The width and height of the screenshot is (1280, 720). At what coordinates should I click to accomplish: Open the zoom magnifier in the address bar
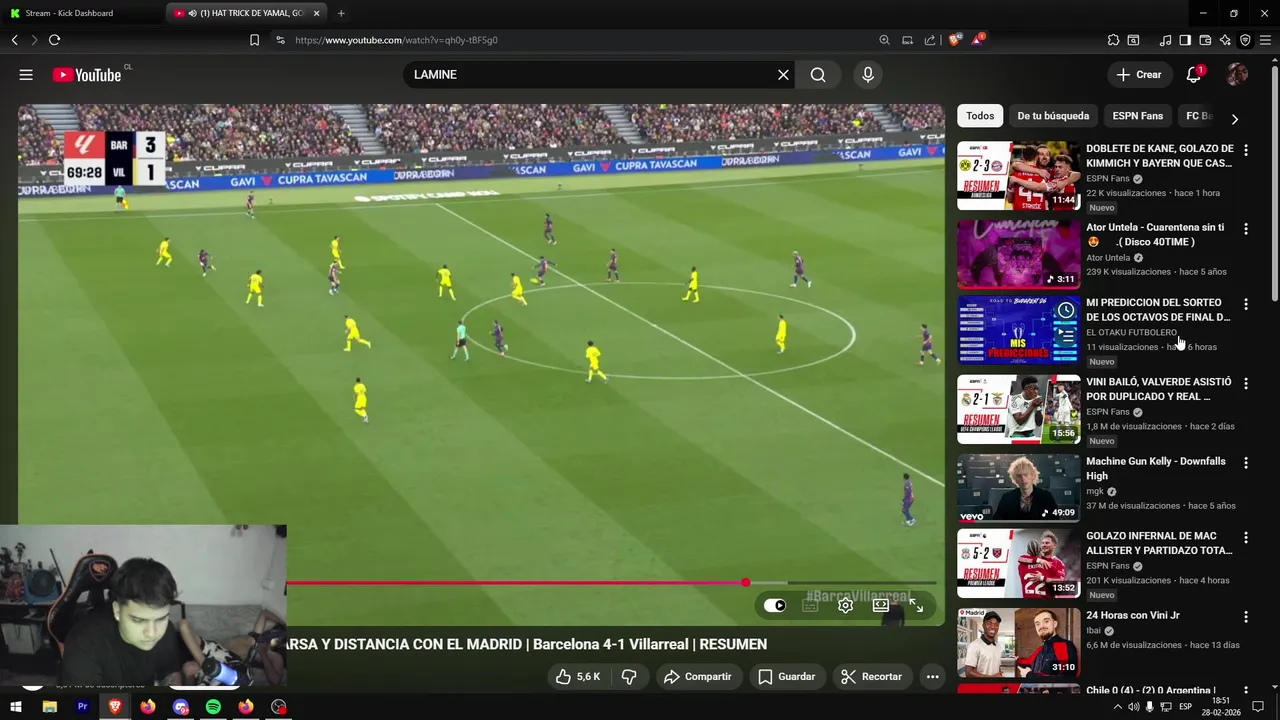[x=884, y=40]
